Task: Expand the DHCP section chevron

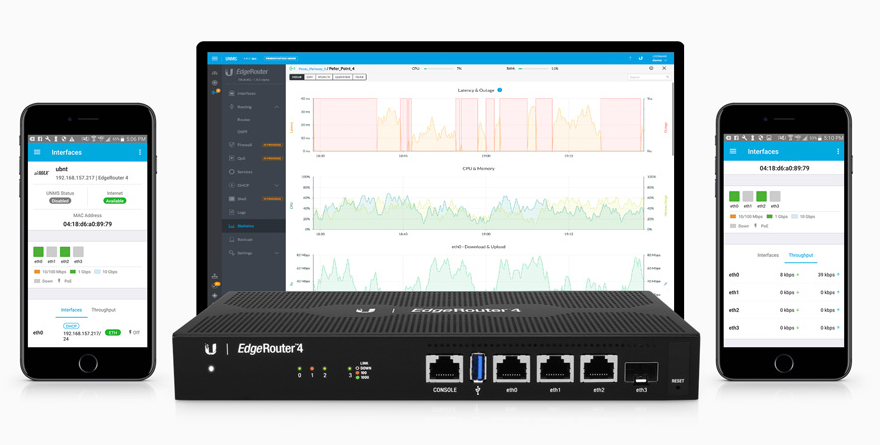Action: (x=277, y=185)
